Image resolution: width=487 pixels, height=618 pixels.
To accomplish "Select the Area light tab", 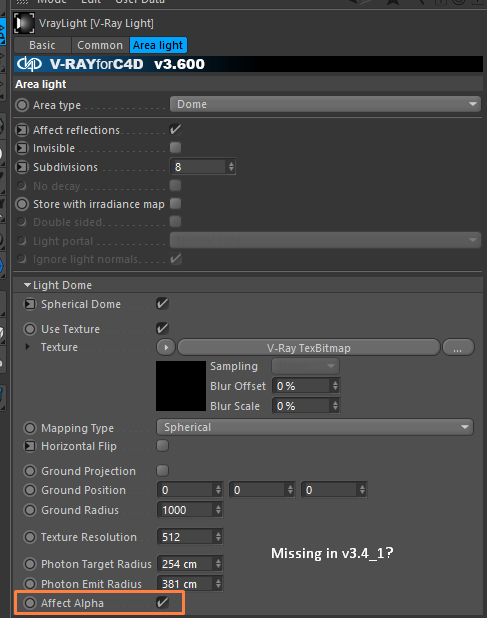I will coord(158,45).
